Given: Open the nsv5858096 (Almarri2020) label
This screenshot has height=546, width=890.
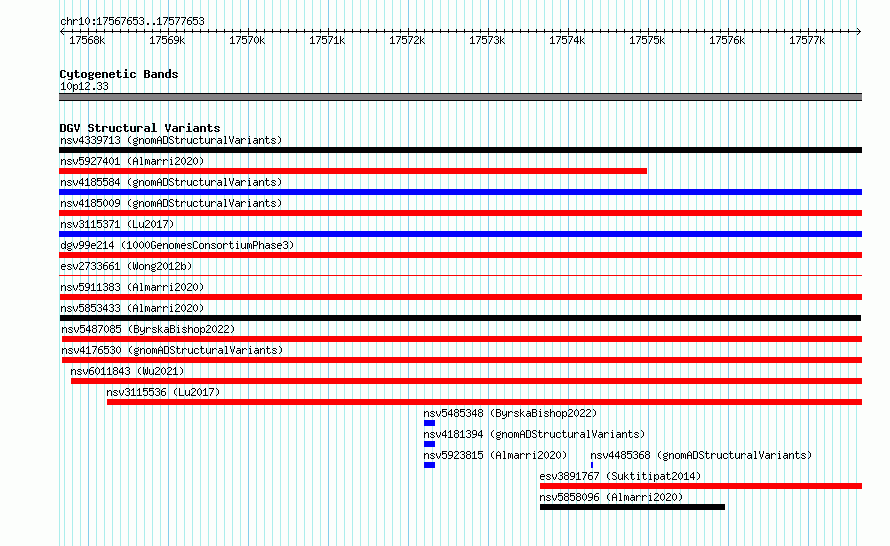Looking at the screenshot, I should 611,497.
